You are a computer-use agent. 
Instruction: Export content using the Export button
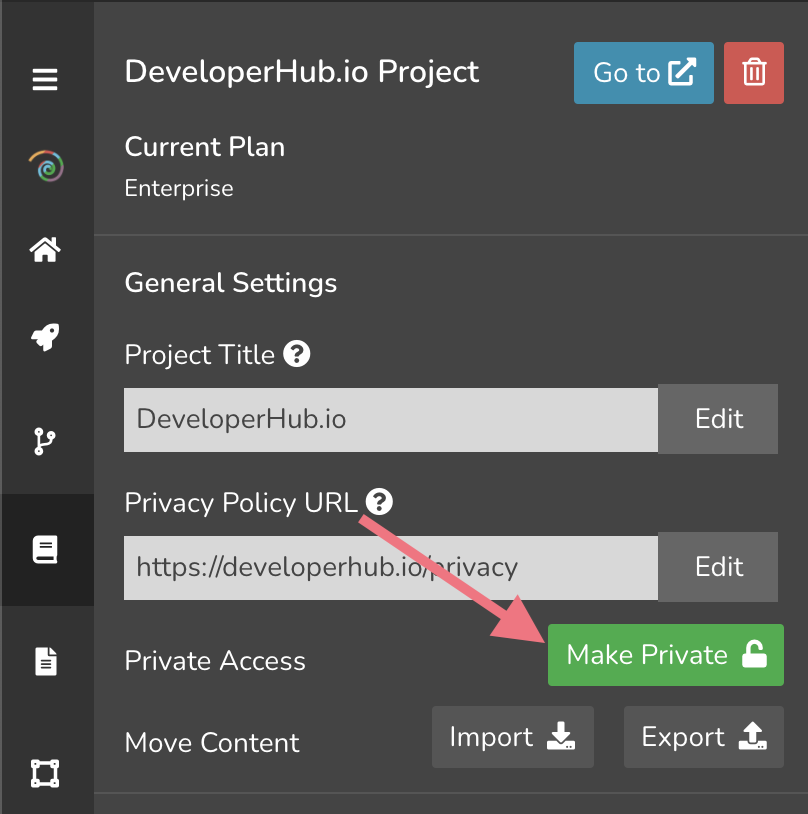(x=703, y=737)
